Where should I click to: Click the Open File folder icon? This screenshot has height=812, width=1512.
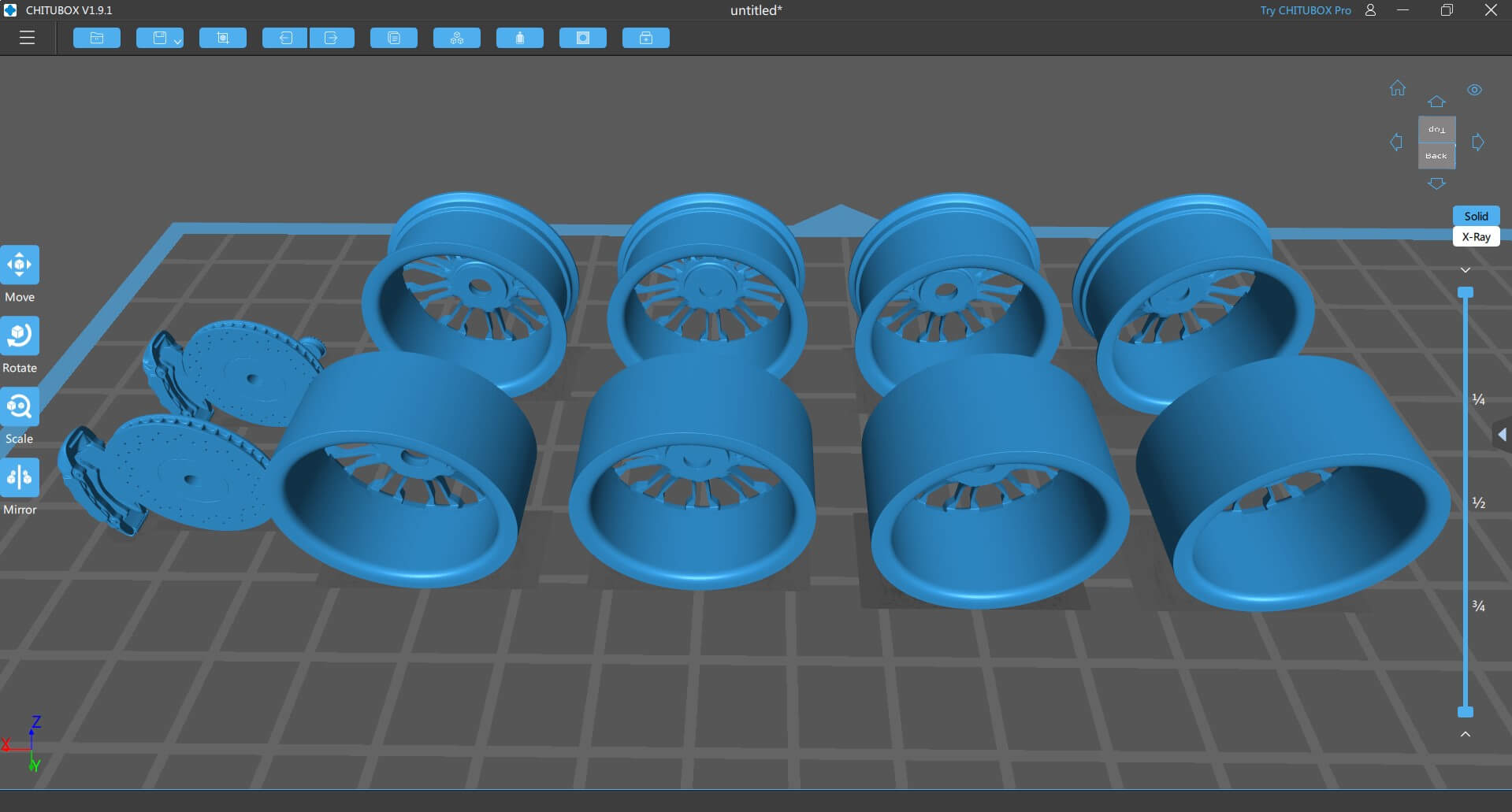tap(97, 38)
